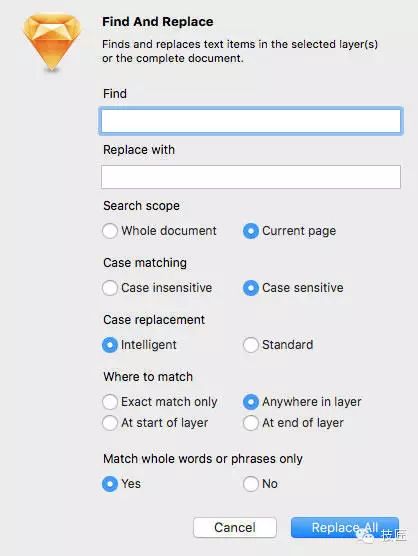Click the Replace with input field

click(x=251, y=177)
